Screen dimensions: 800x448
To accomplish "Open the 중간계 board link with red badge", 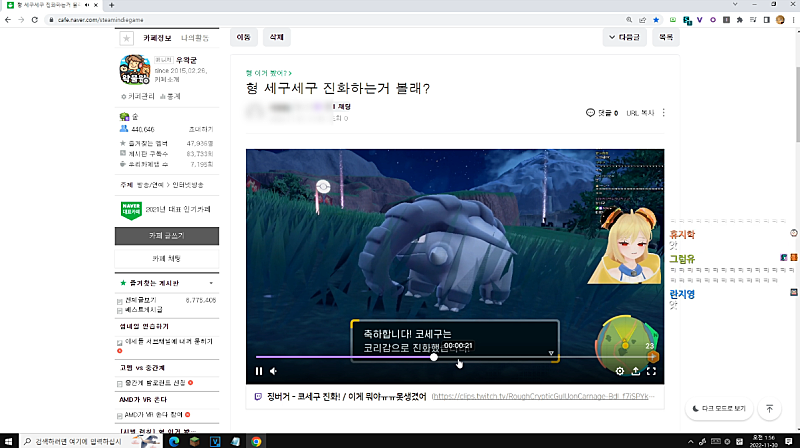I will tap(155, 383).
